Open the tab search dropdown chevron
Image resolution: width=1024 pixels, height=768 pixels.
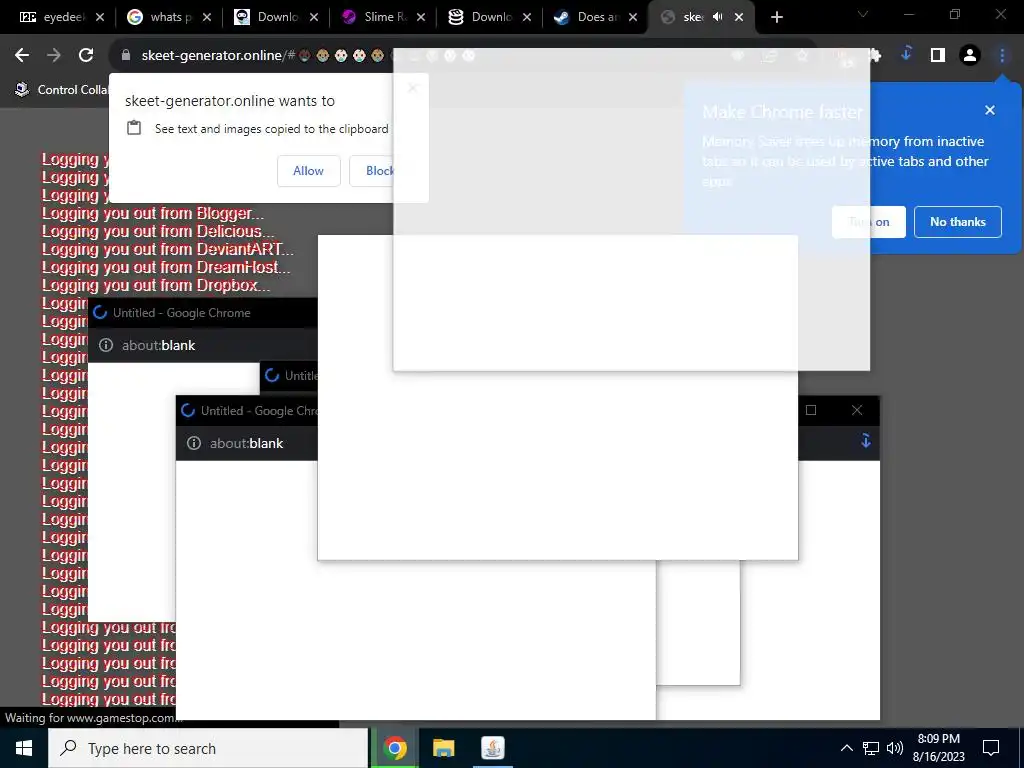863,14
